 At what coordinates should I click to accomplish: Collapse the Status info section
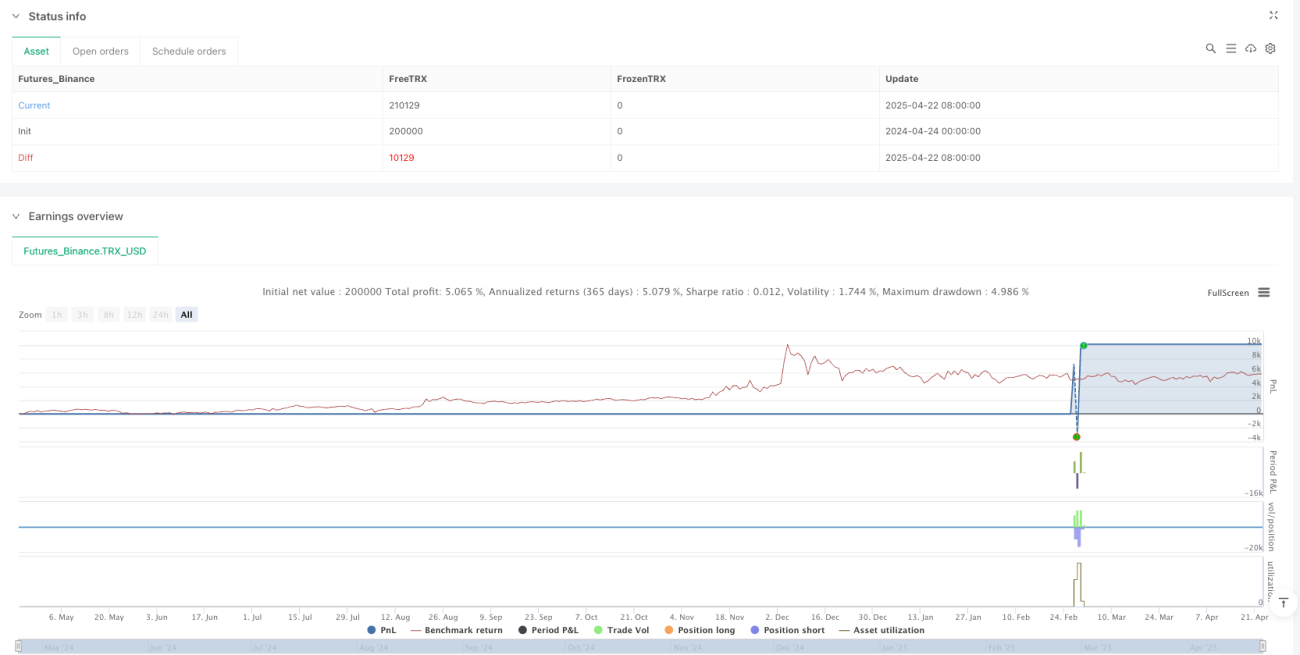point(15,16)
